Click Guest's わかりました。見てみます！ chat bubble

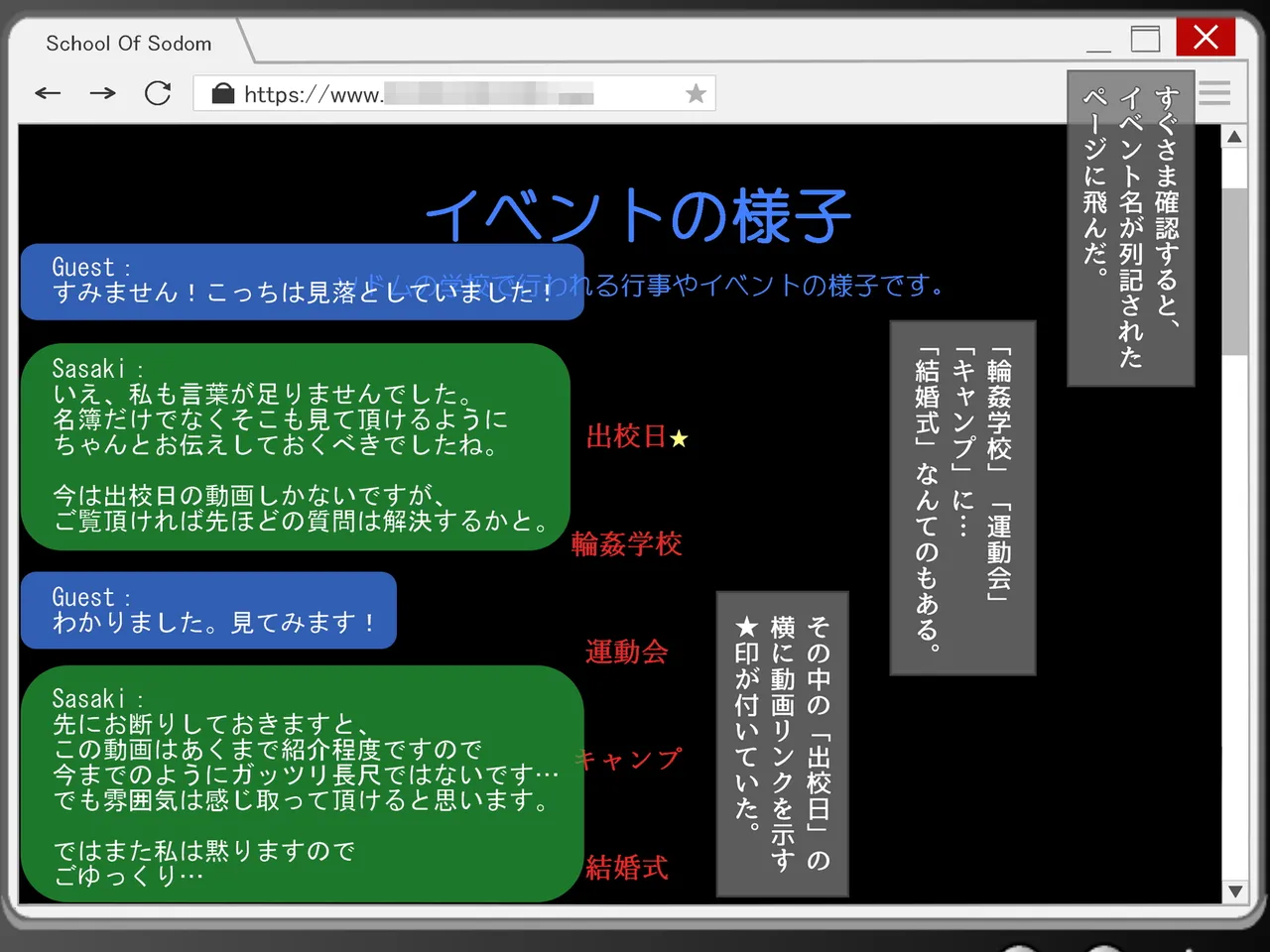click(208, 610)
